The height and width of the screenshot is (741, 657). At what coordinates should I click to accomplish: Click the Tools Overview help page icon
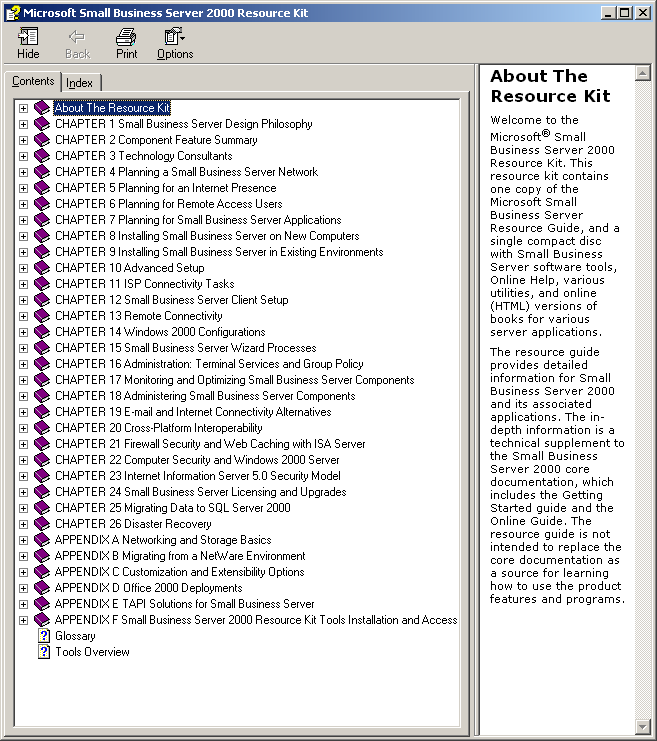click(x=43, y=652)
